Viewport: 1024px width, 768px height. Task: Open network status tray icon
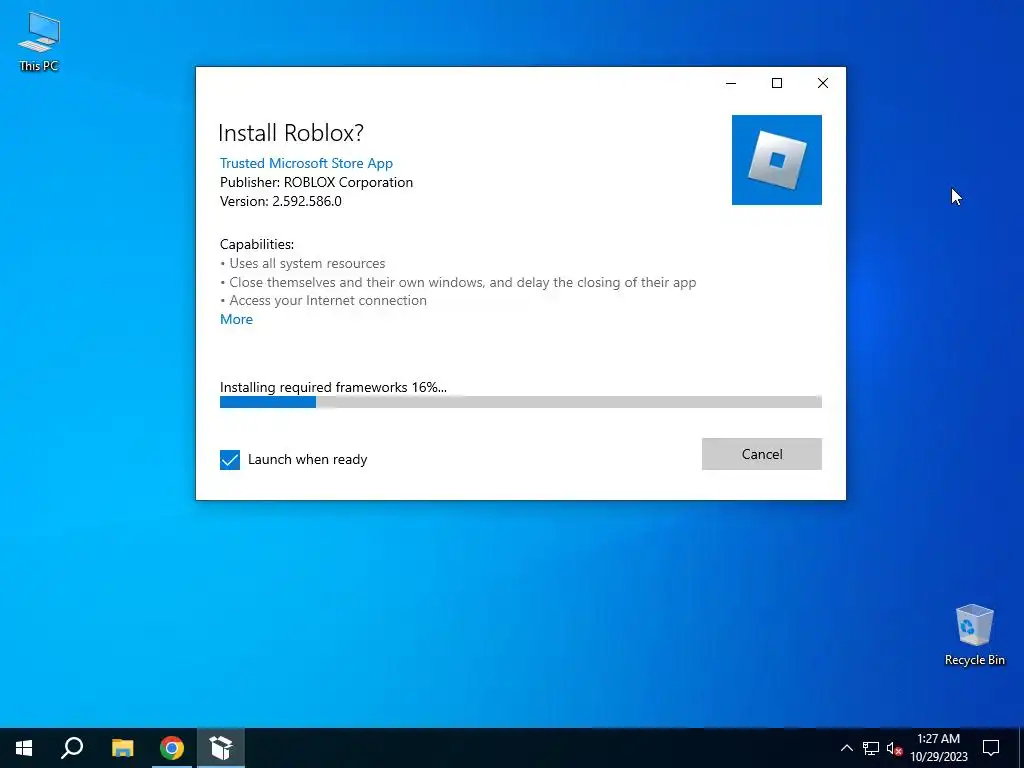871,748
